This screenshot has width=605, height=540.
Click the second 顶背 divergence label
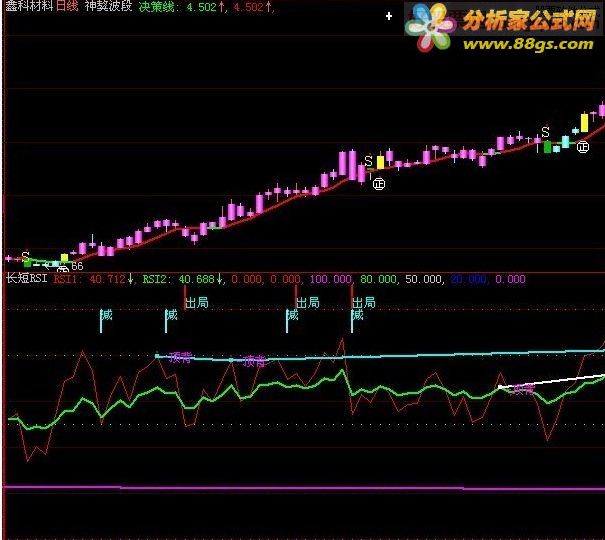click(x=255, y=361)
